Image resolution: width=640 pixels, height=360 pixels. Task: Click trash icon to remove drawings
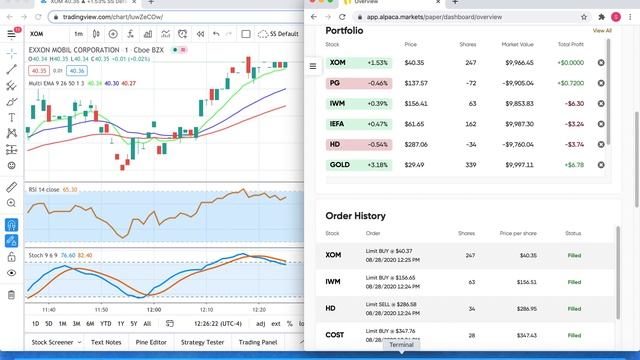[11, 295]
